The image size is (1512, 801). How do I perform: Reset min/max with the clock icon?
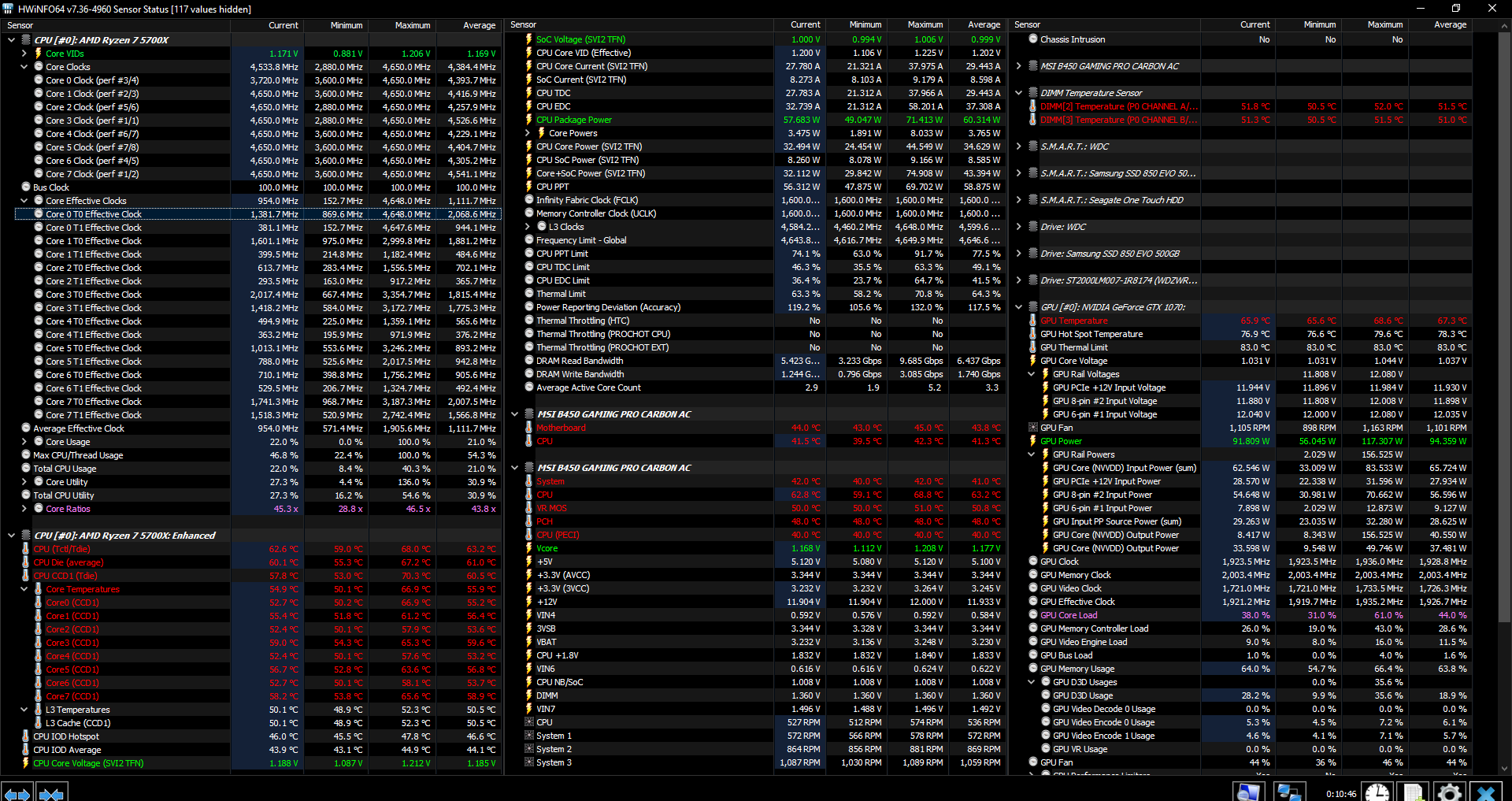tap(1377, 792)
